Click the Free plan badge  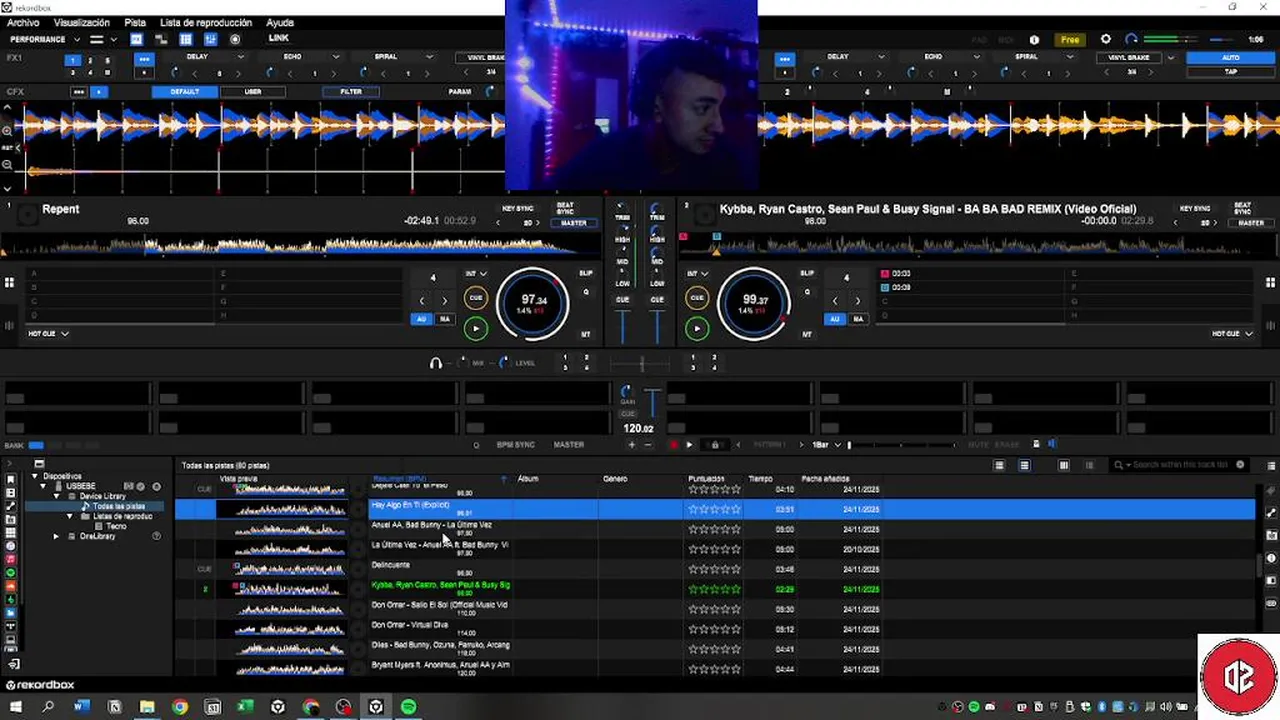(x=1070, y=40)
